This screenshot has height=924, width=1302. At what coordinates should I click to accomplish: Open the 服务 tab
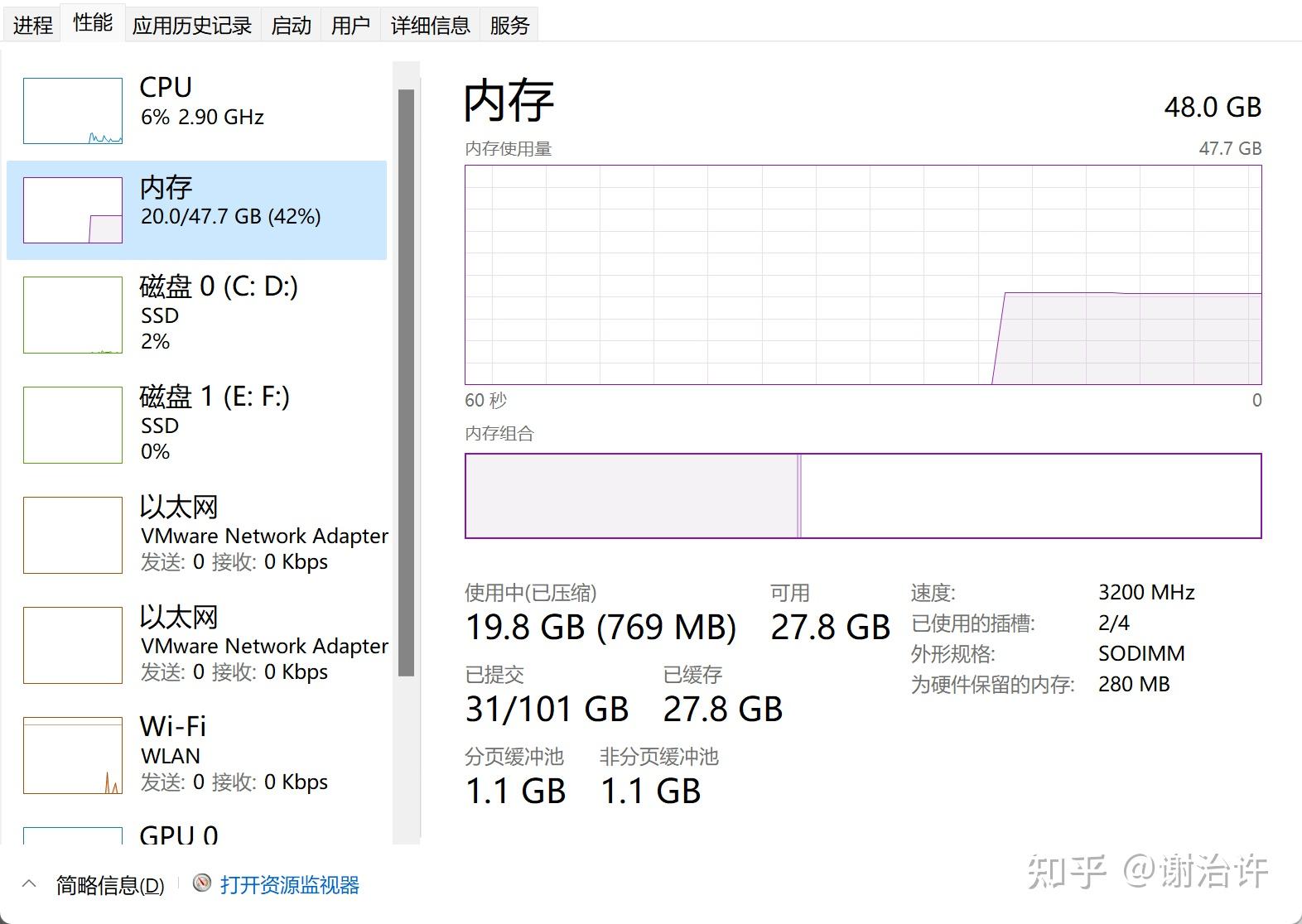509,23
